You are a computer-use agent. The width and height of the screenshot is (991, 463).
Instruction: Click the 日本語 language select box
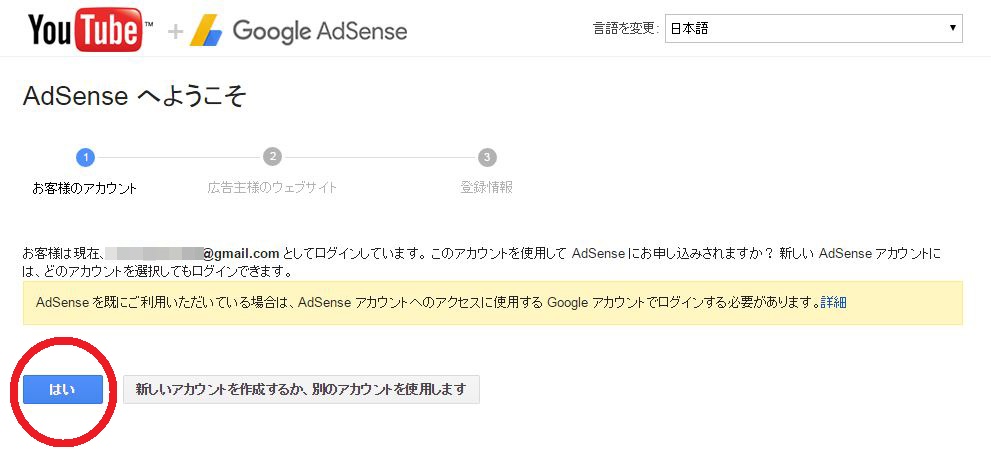(x=813, y=29)
